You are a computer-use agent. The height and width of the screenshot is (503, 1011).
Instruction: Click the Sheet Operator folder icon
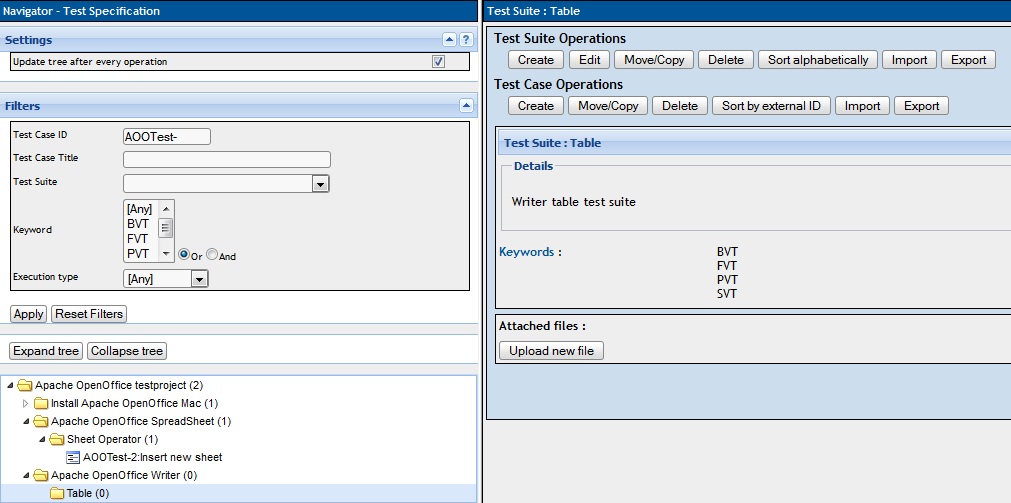pyautogui.click(x=57, y=440)
